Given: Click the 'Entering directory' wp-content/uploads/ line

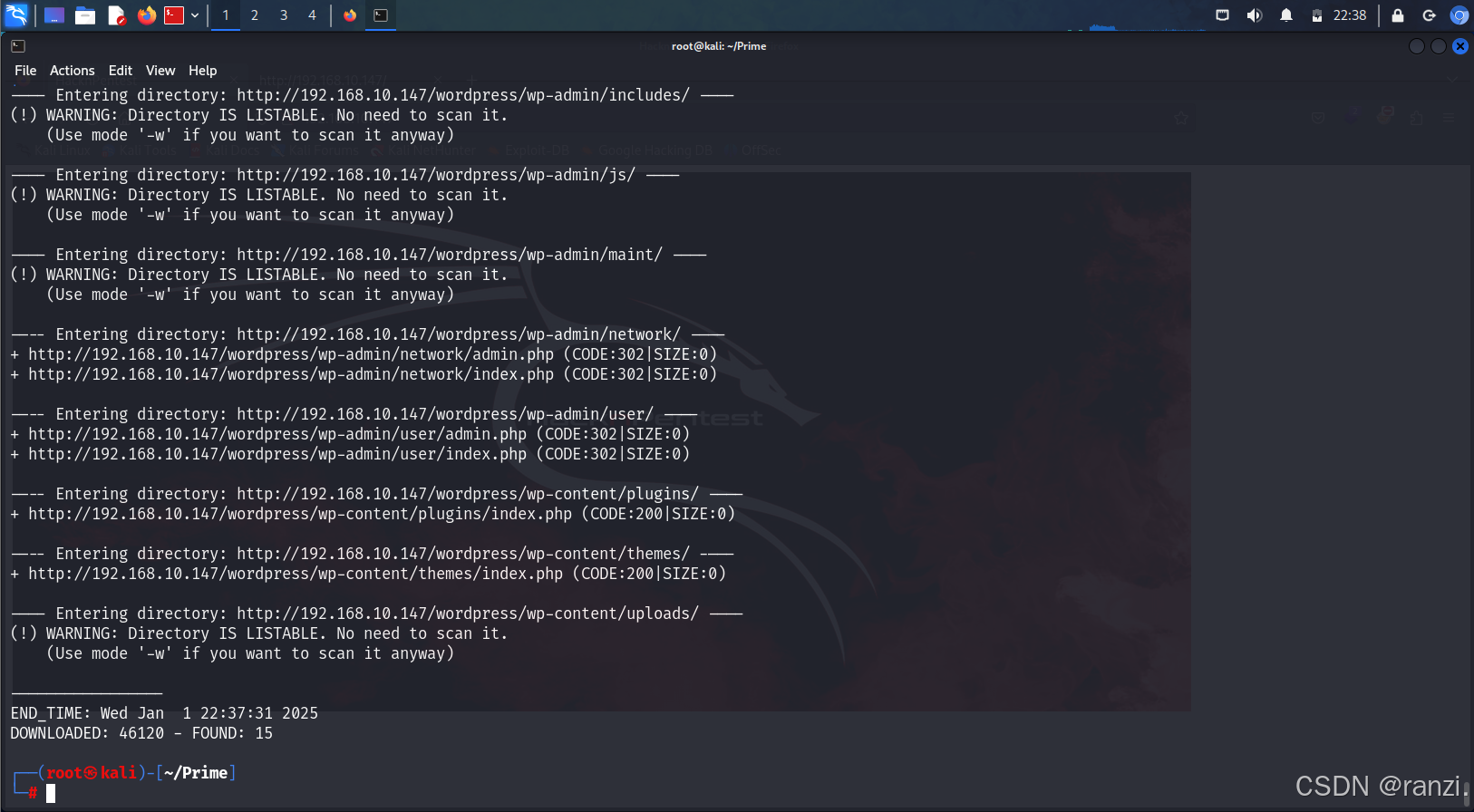Looking at the screenshot, I should (x=377, y=614).
